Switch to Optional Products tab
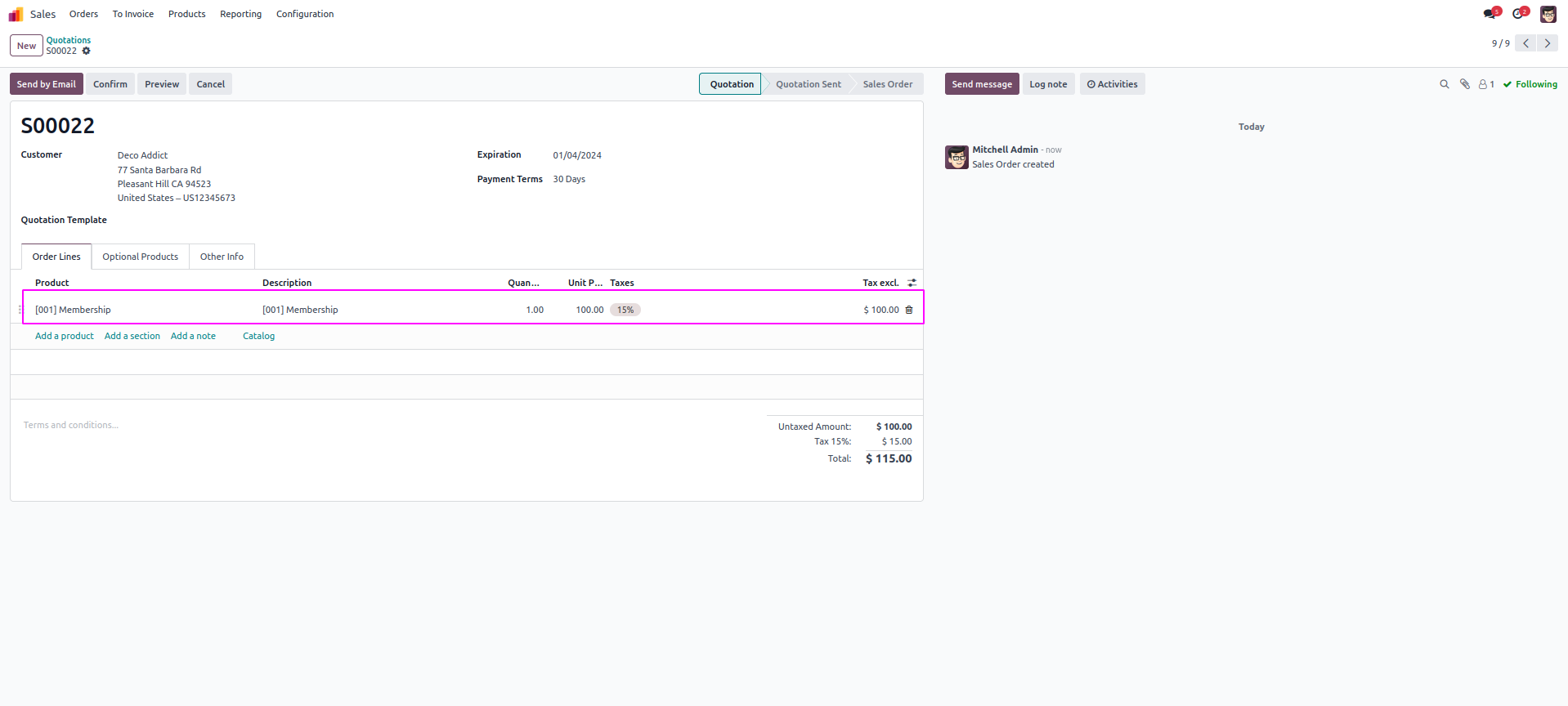 tap(140, 257)
